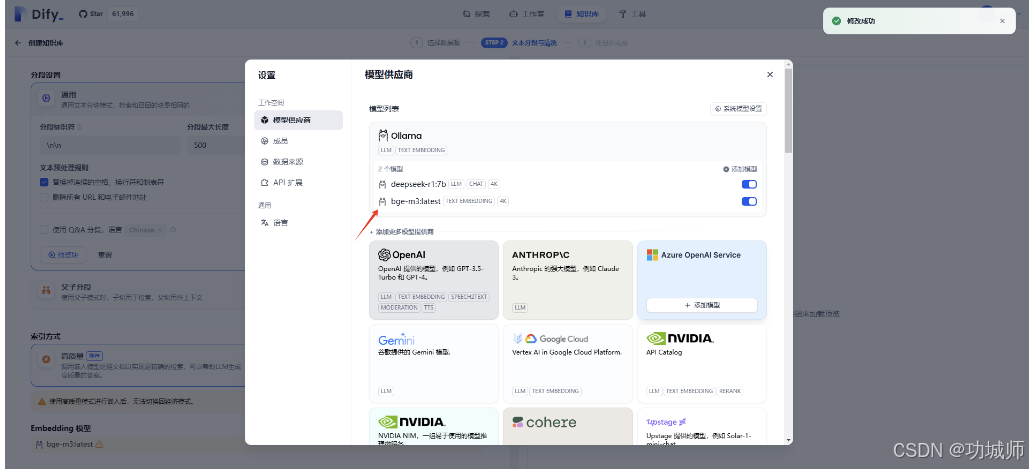
Task: Select the OpenAI provider card
Action: pos(434,279)
